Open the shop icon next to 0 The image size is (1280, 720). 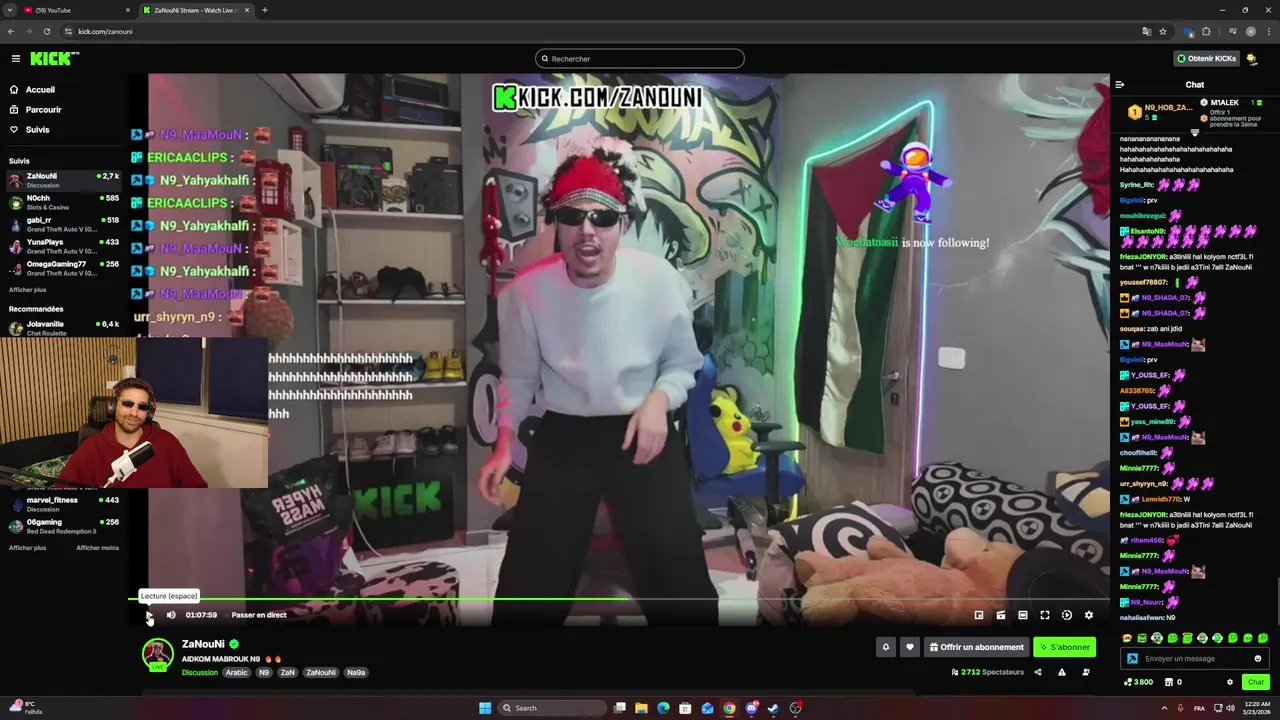click(x=1168, y=682)
